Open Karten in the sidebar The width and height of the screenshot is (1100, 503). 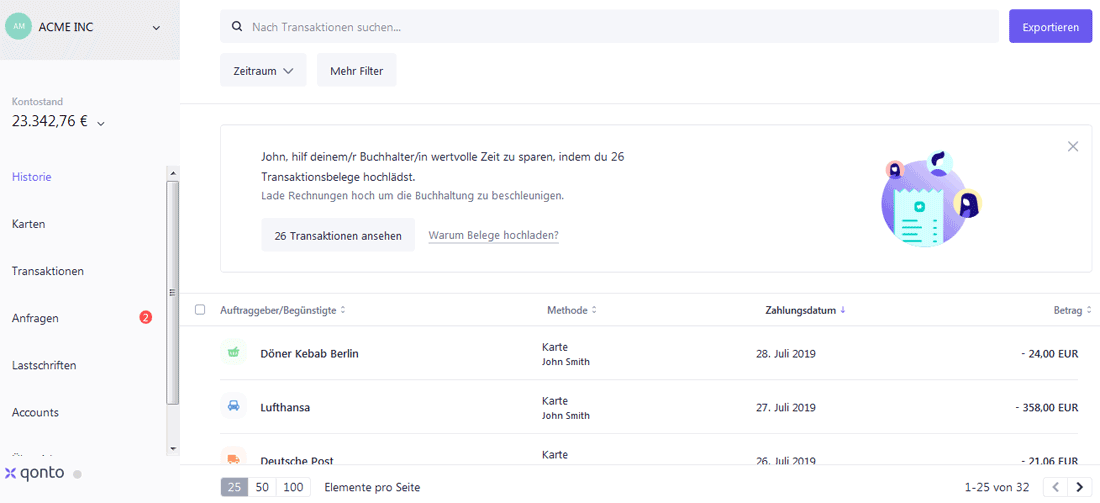tap(28, 224)
